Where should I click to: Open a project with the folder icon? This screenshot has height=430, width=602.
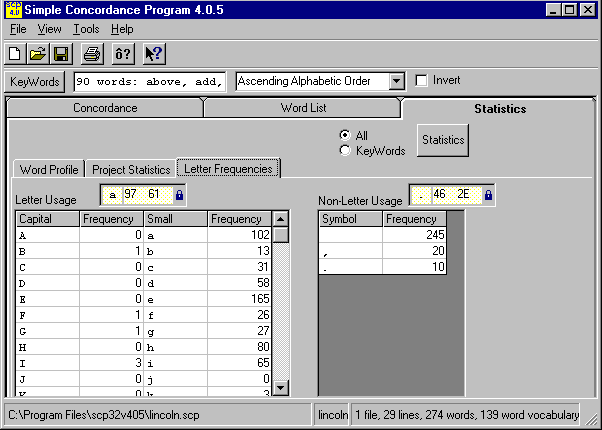[37, 54]
